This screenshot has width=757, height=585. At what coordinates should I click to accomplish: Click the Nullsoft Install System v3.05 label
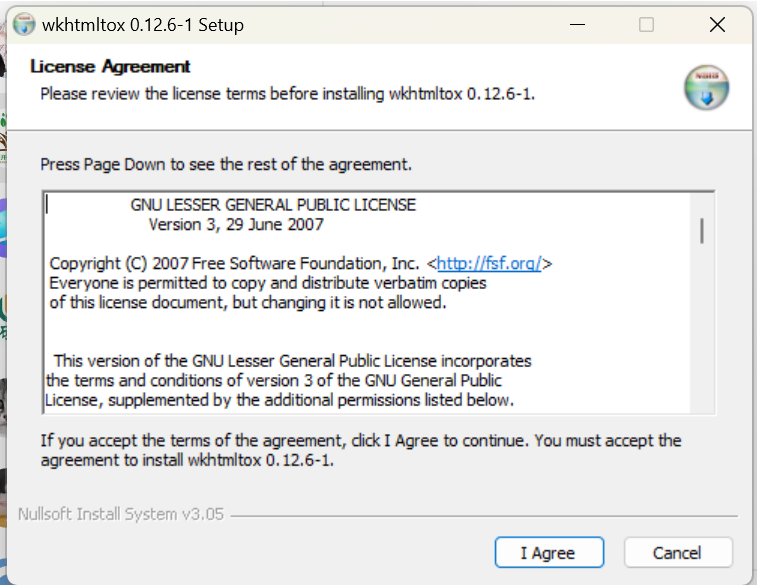pyautogui.click(x=121, y=514)
